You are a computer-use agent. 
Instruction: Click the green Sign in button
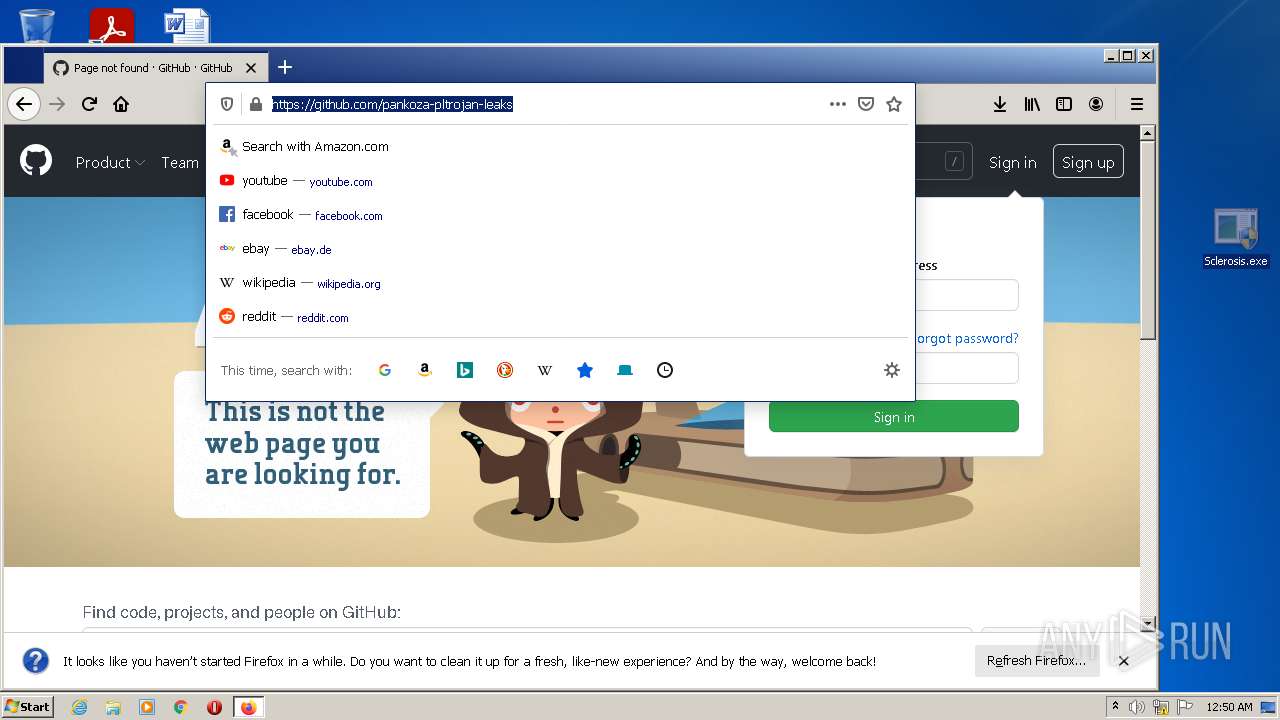(894, 417)
